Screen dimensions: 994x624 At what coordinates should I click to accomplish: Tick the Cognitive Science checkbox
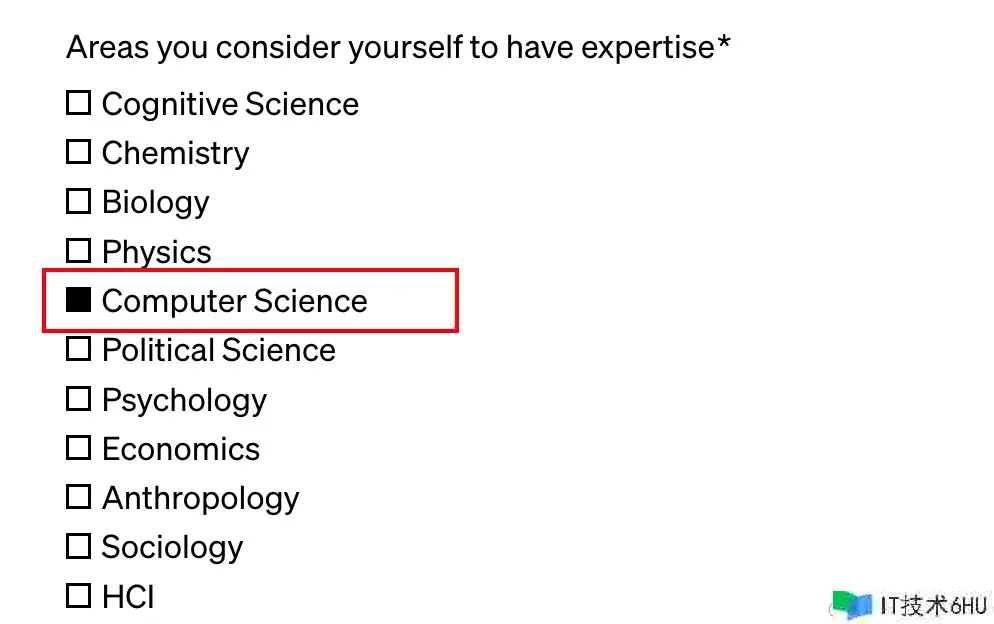[x=78, y=102]
